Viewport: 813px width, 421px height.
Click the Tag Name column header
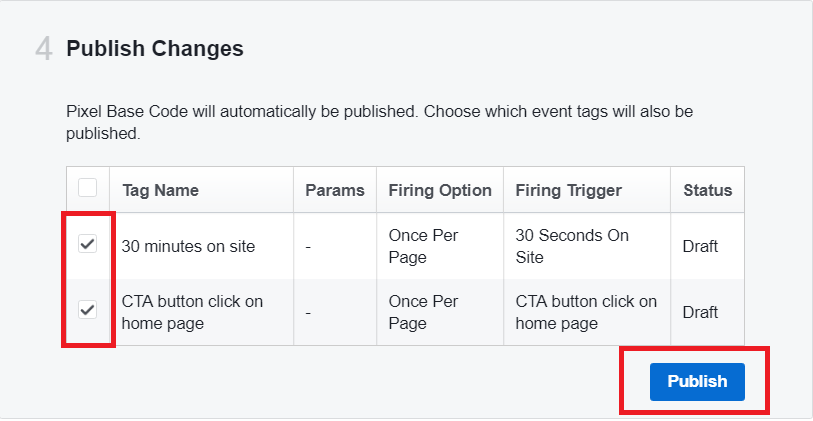pos(160,190)
